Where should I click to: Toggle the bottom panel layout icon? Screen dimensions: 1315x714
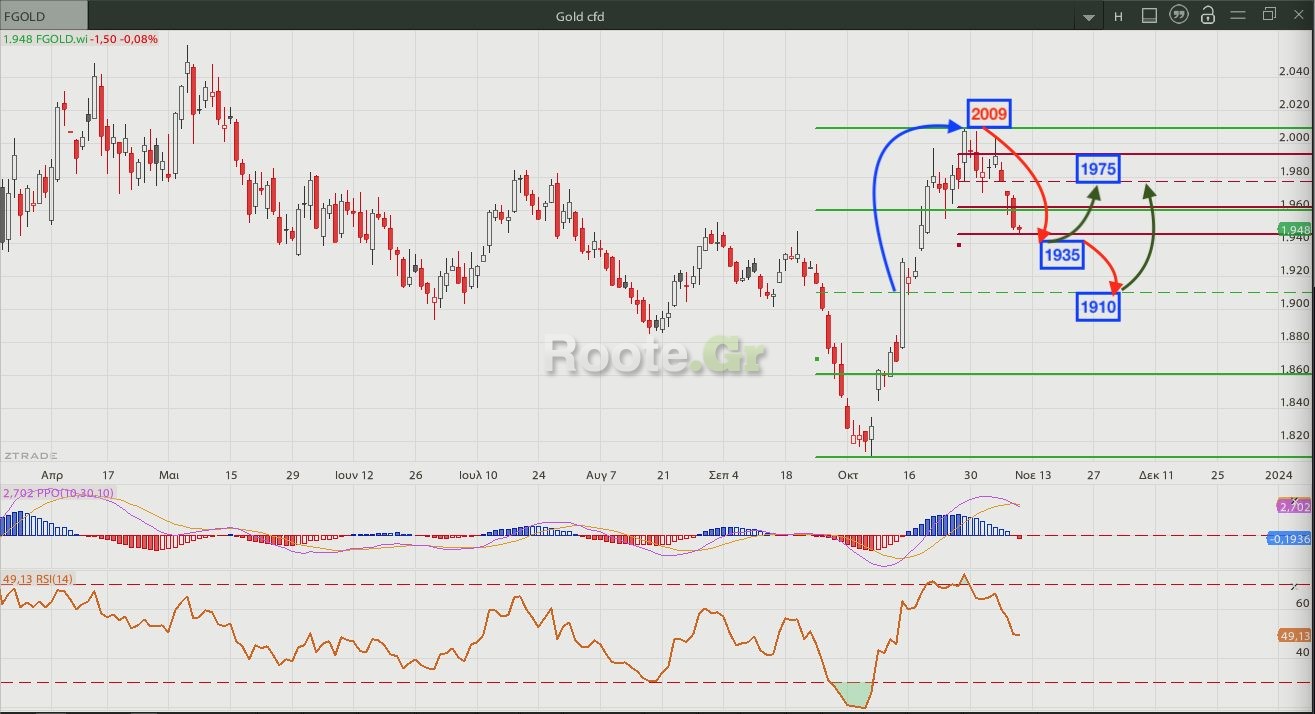tap(1149, 16)
